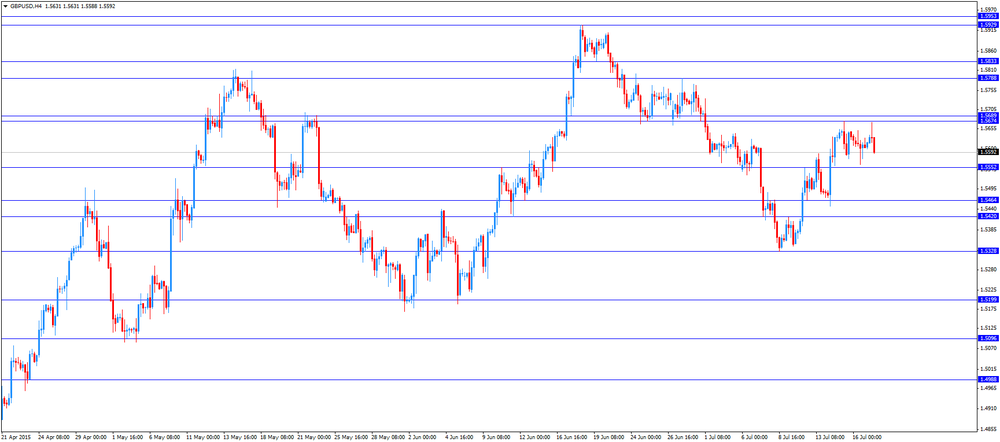Click the 1.5970 price scale value
Image resolution: width=1000 pixels, height=442 pixels.
click(x=989, y=10)
